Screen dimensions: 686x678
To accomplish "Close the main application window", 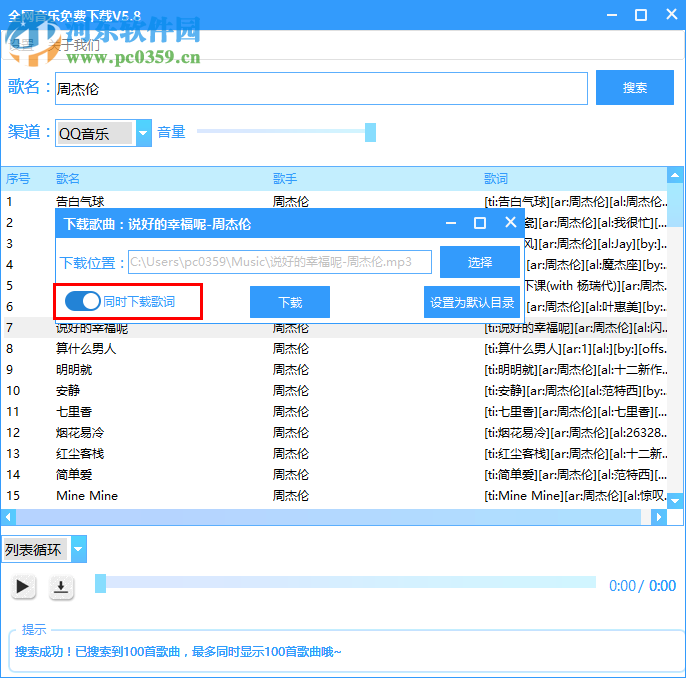I will coord(672,14).
